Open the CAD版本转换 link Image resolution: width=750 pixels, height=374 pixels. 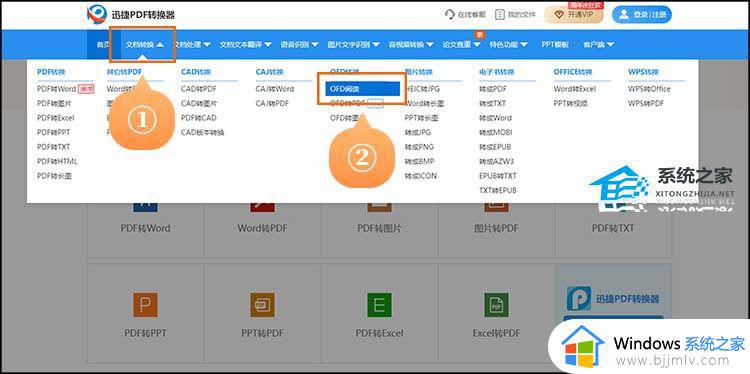(202, 132)
